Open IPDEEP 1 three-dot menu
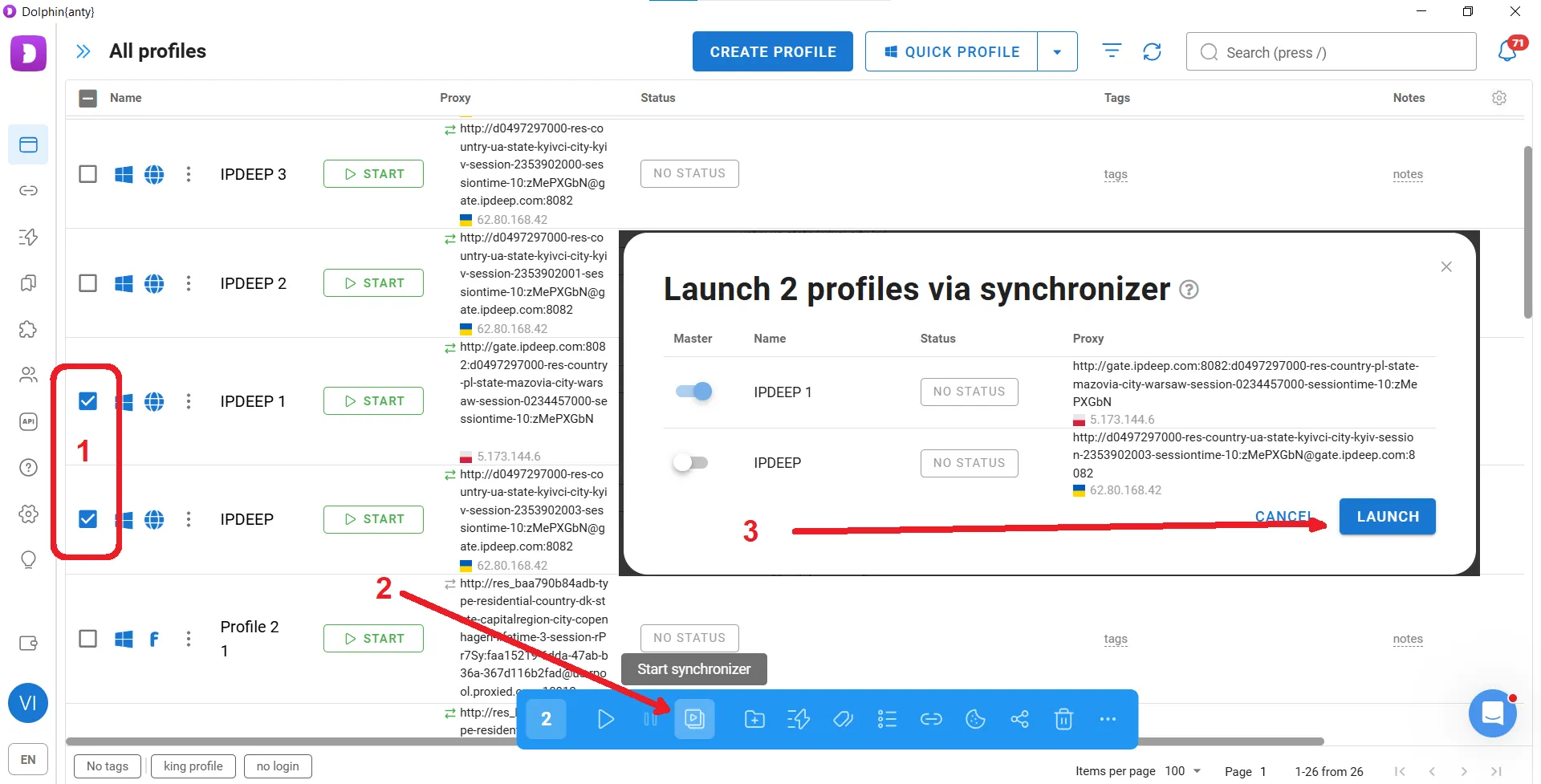This screenshot has width=1541, height=784. point(189,401)
